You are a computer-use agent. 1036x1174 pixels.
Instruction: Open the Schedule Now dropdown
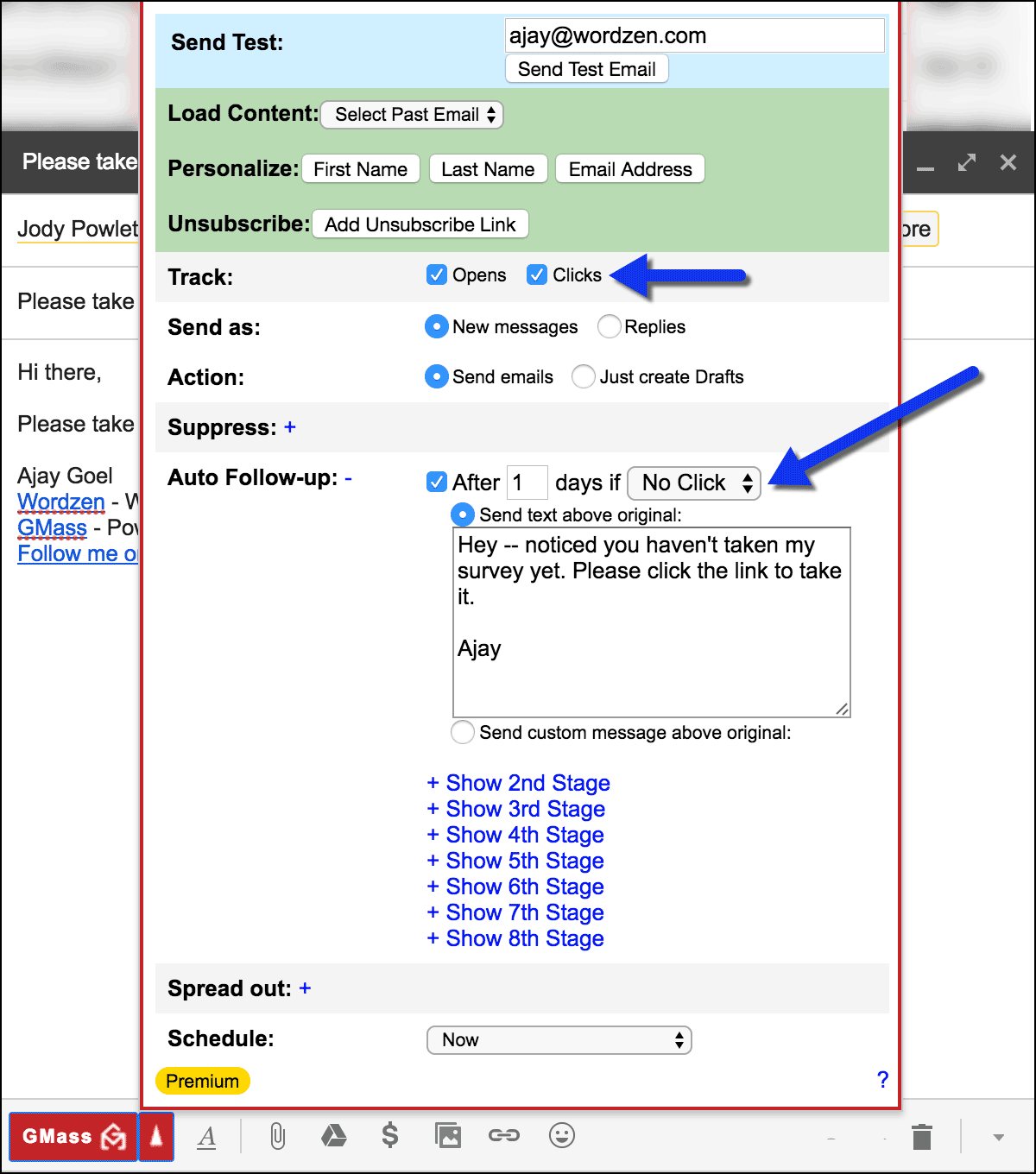[559, 1040]
